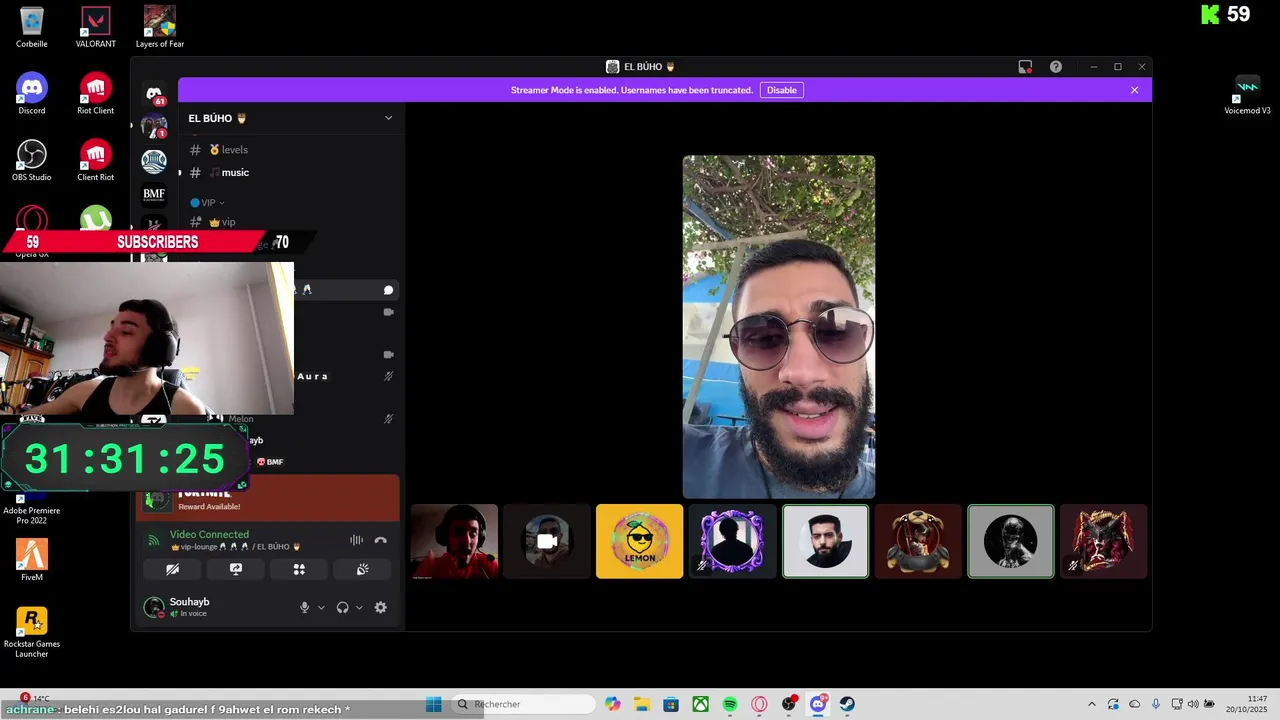Click noise suppression waveform icon
This screenshot has height=720, width=1280.
click(356, 540)
